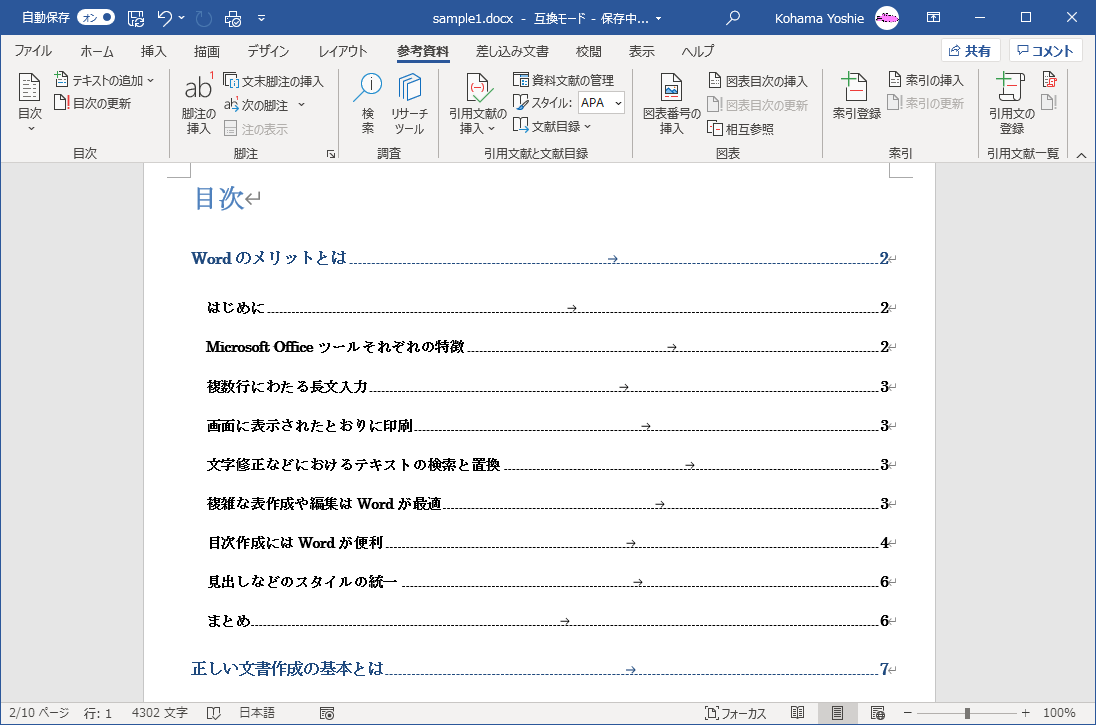Open the Quick Access Toolbar customize dropdown
The height and width of the screenshot is (725, 1096).
(x=261, y=18)
